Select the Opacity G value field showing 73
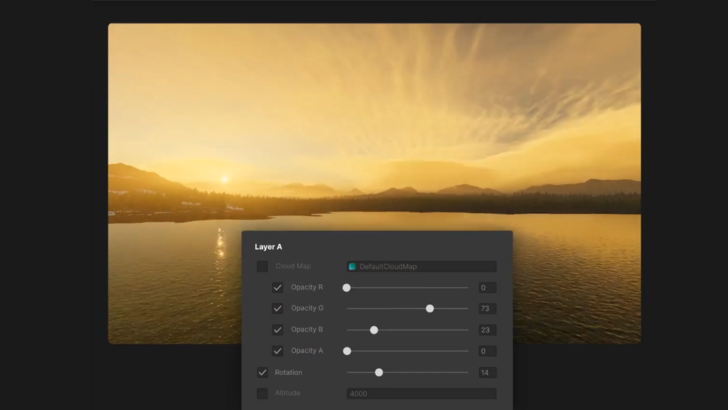Viewport: 728px width, 410px height. 486,309
